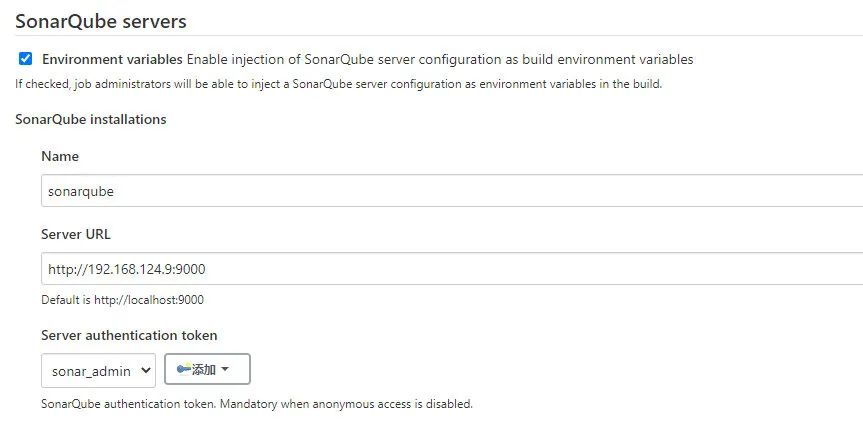This screenshot has height=432, width=863.
Task: Click the chevron arrow of the sonar_admin selector
Action: tap(146, 370)
